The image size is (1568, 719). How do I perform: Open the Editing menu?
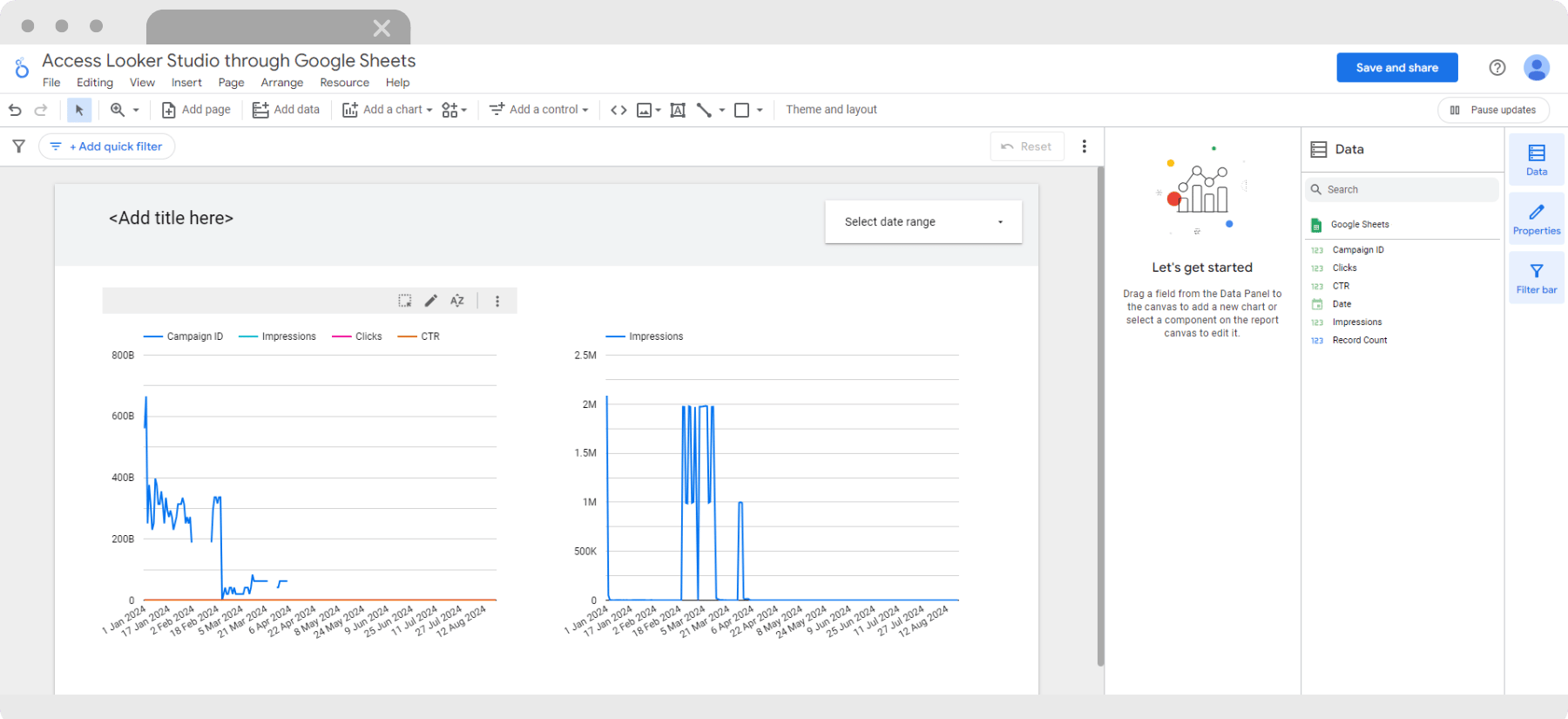pyautogui.click(x=95, y=83)
